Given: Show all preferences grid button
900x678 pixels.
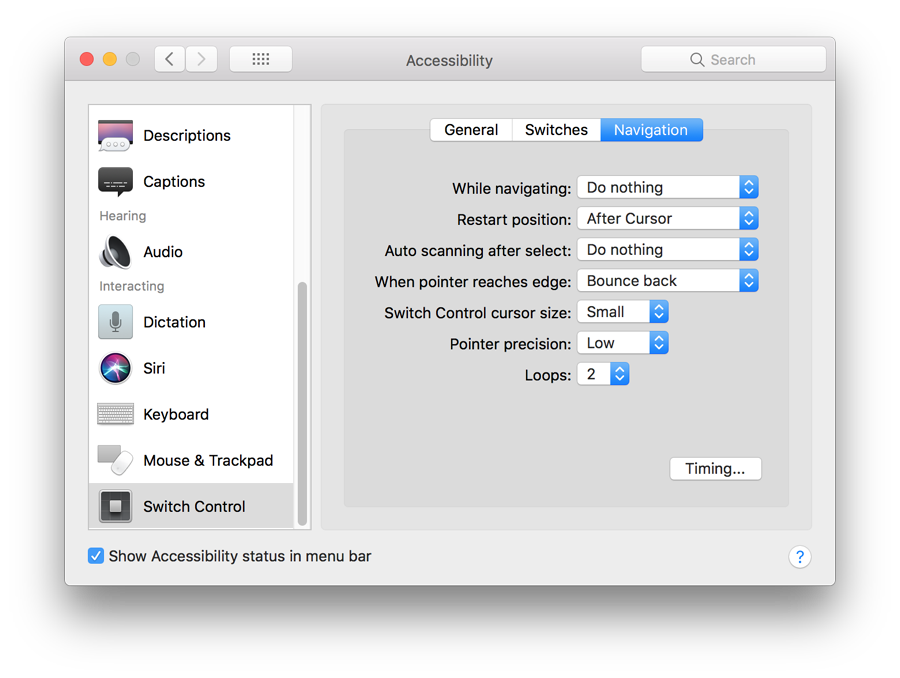Looking at the screenshot, I should point(261,59).
